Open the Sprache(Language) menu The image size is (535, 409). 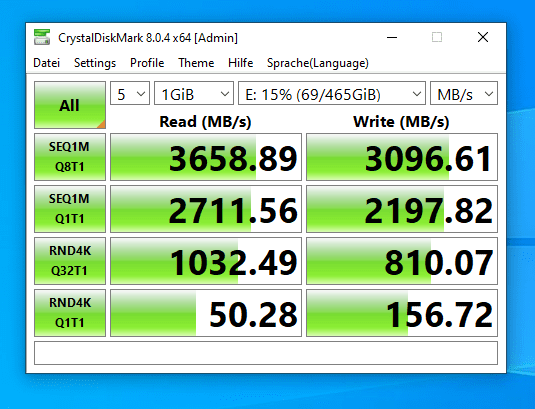pyautogui.click(x=318, y=63)
